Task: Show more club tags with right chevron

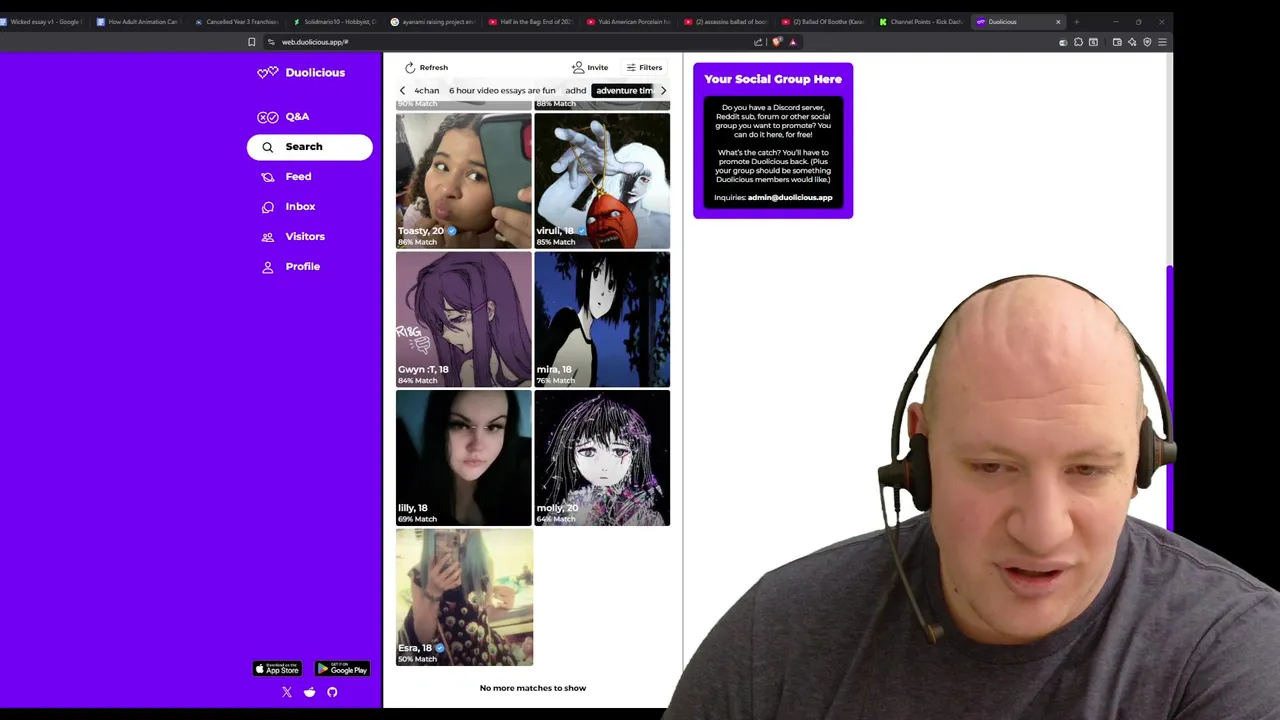Action: [x=663, y=91]
